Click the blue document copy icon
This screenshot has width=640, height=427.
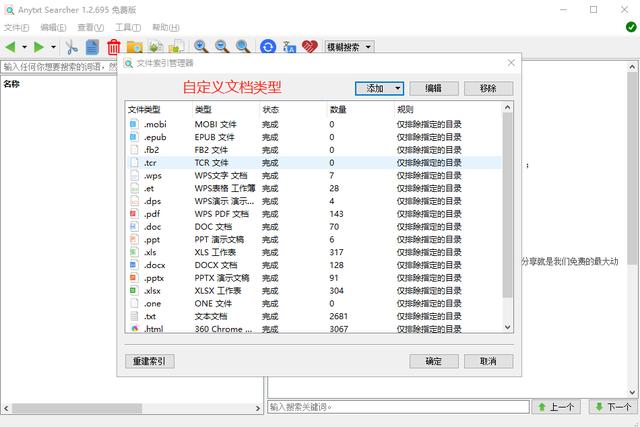pos(92,47)
